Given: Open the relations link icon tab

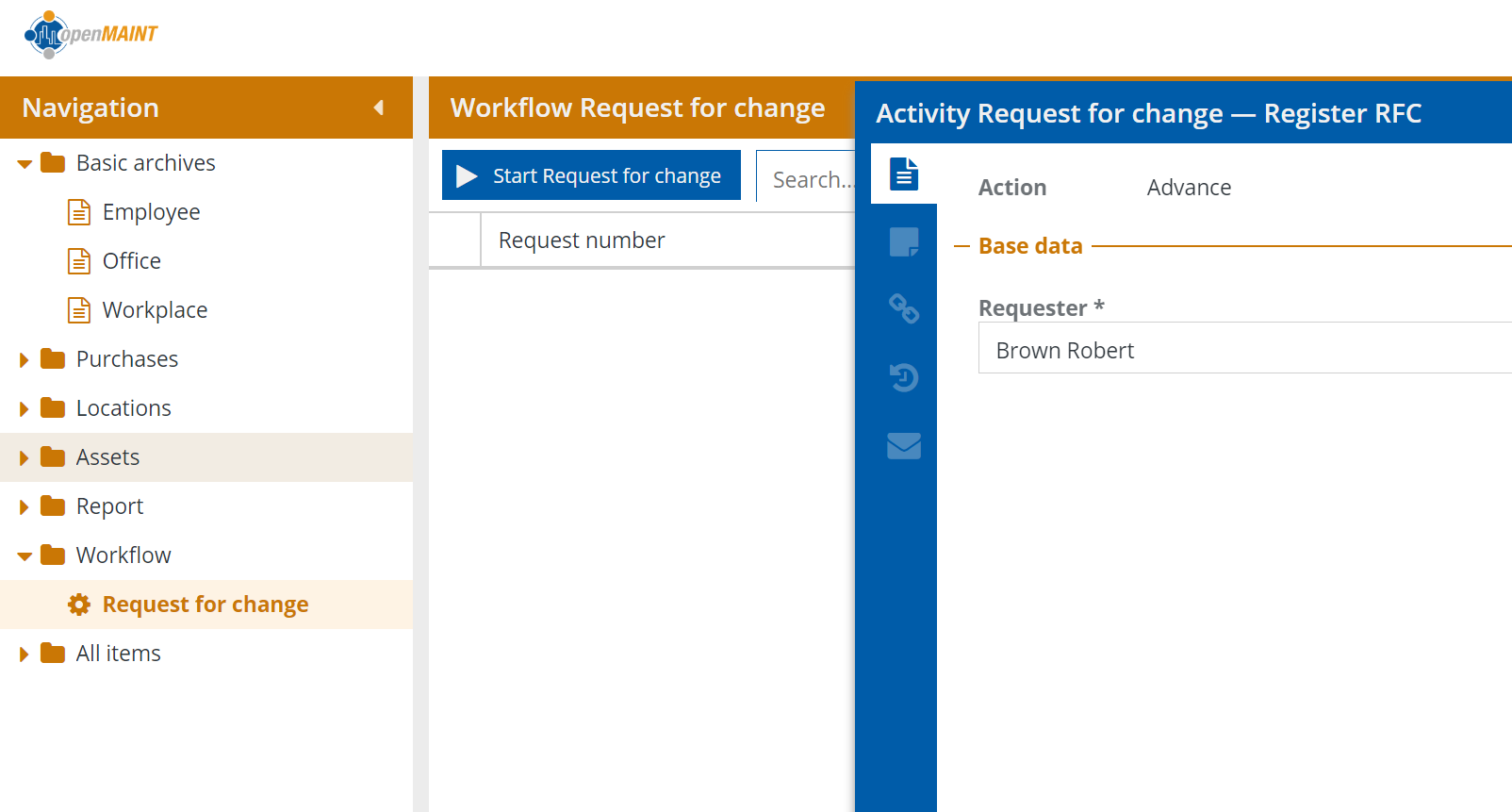Looking at the screenshot, I should (904, 309).
